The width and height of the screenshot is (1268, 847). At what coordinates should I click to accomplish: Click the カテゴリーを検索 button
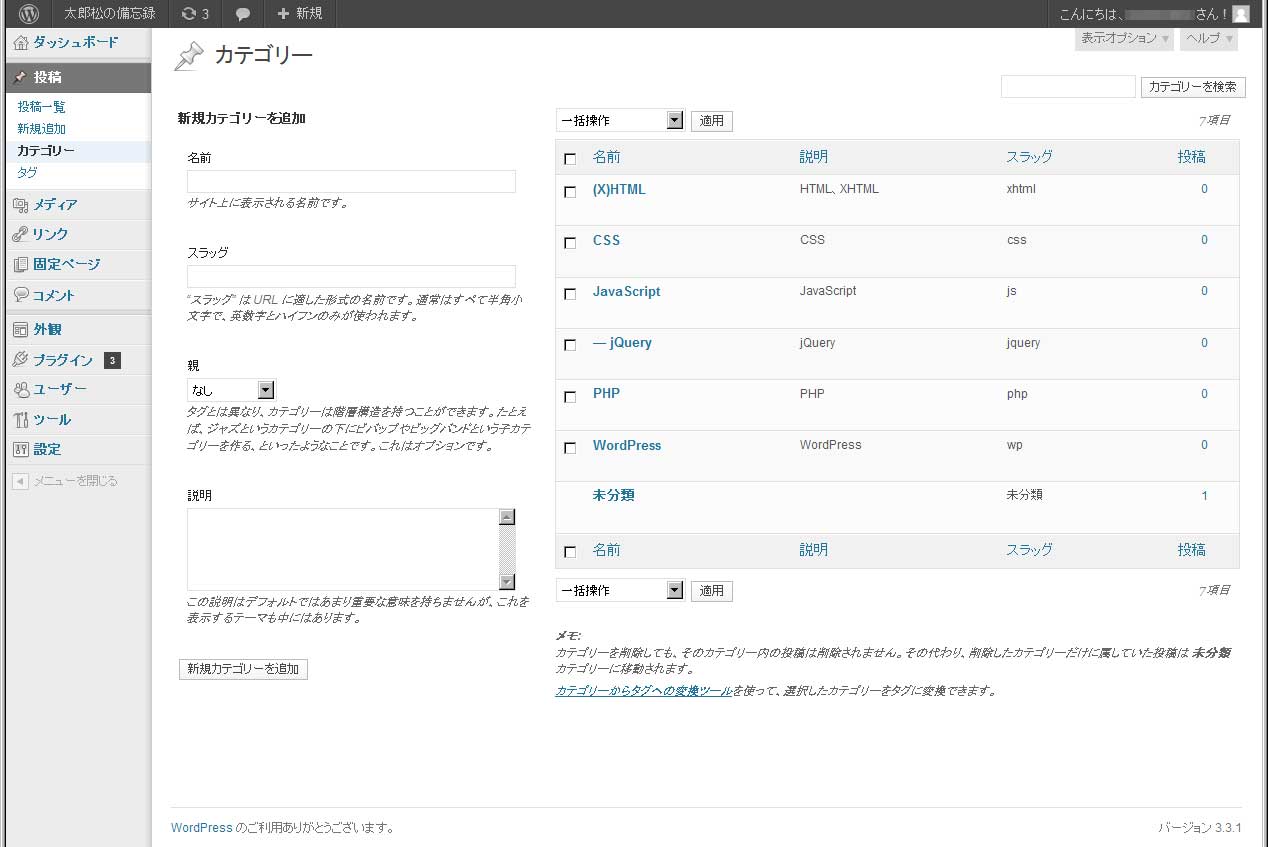tap(1193, 87)
